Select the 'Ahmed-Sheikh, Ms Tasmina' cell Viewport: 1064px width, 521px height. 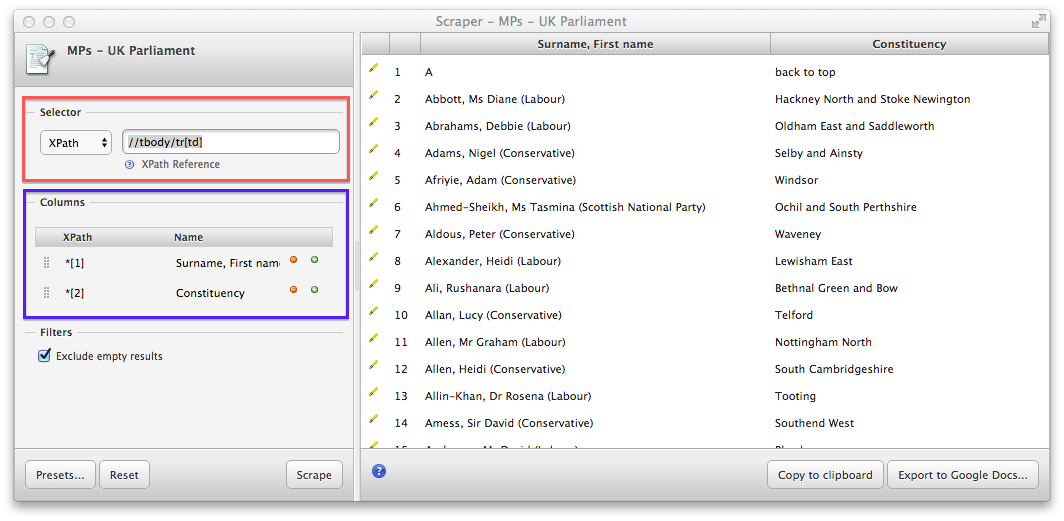[565, 207]
